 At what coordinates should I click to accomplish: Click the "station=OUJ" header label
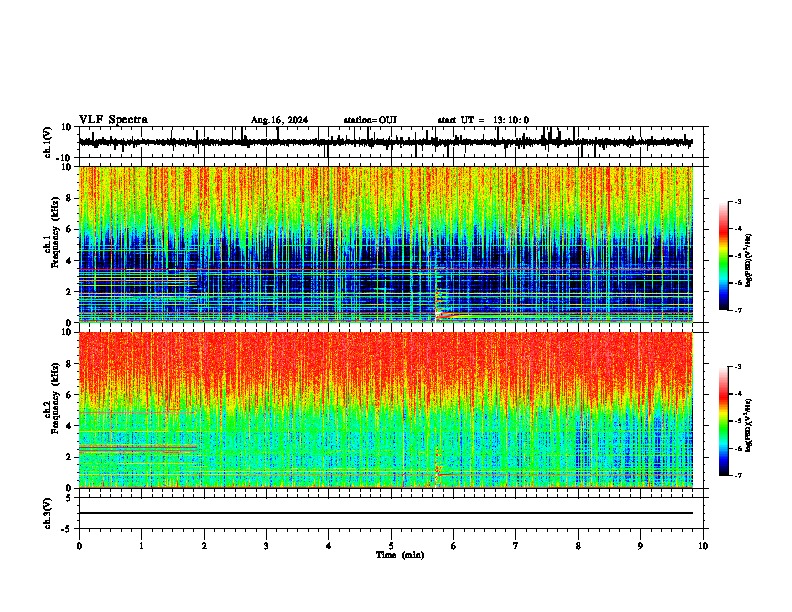370,120
